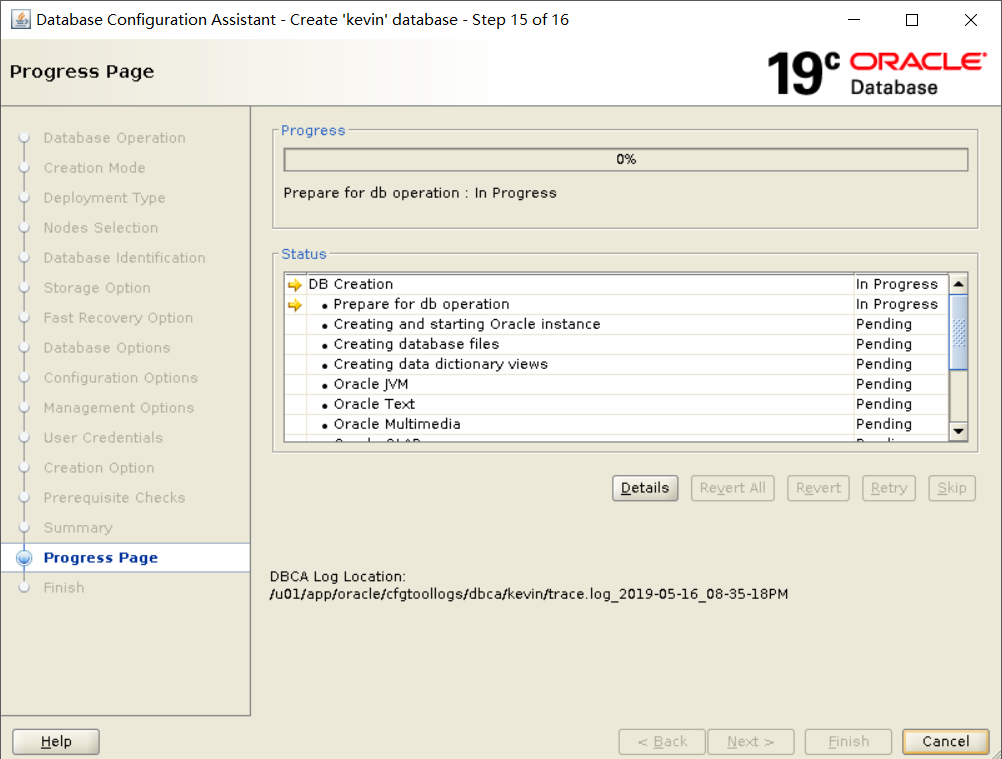This screenshot has width=1002, height=759.
Task: Select the DB Creation status row
Action: [617, 284]
